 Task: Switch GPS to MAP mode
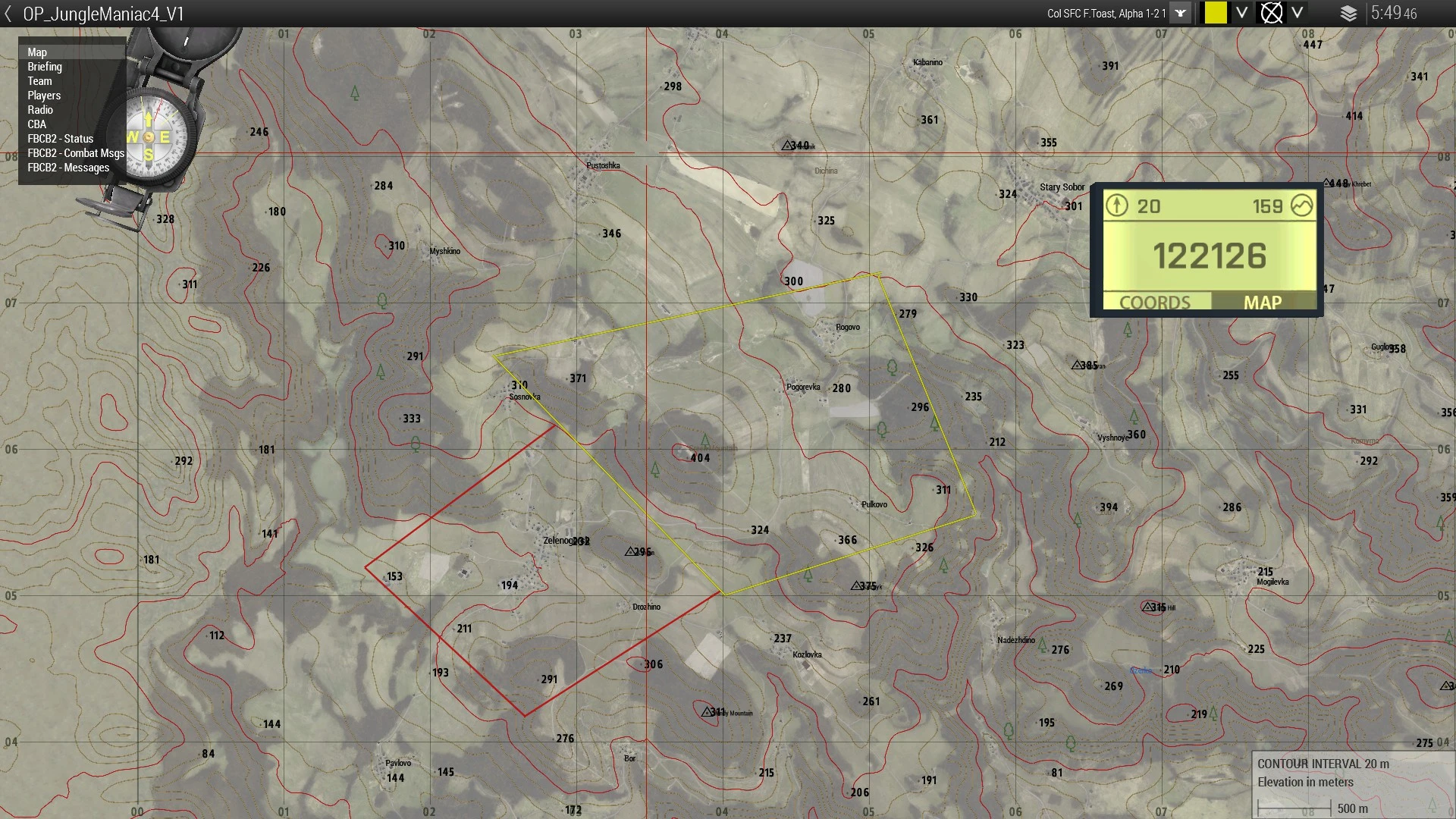pos(1263,302)
